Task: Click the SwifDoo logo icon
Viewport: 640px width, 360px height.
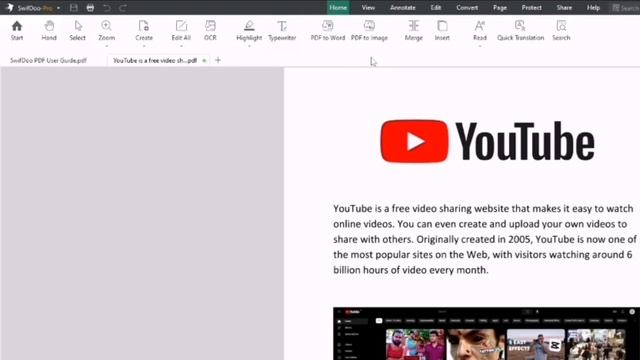Action: point(9,7)
